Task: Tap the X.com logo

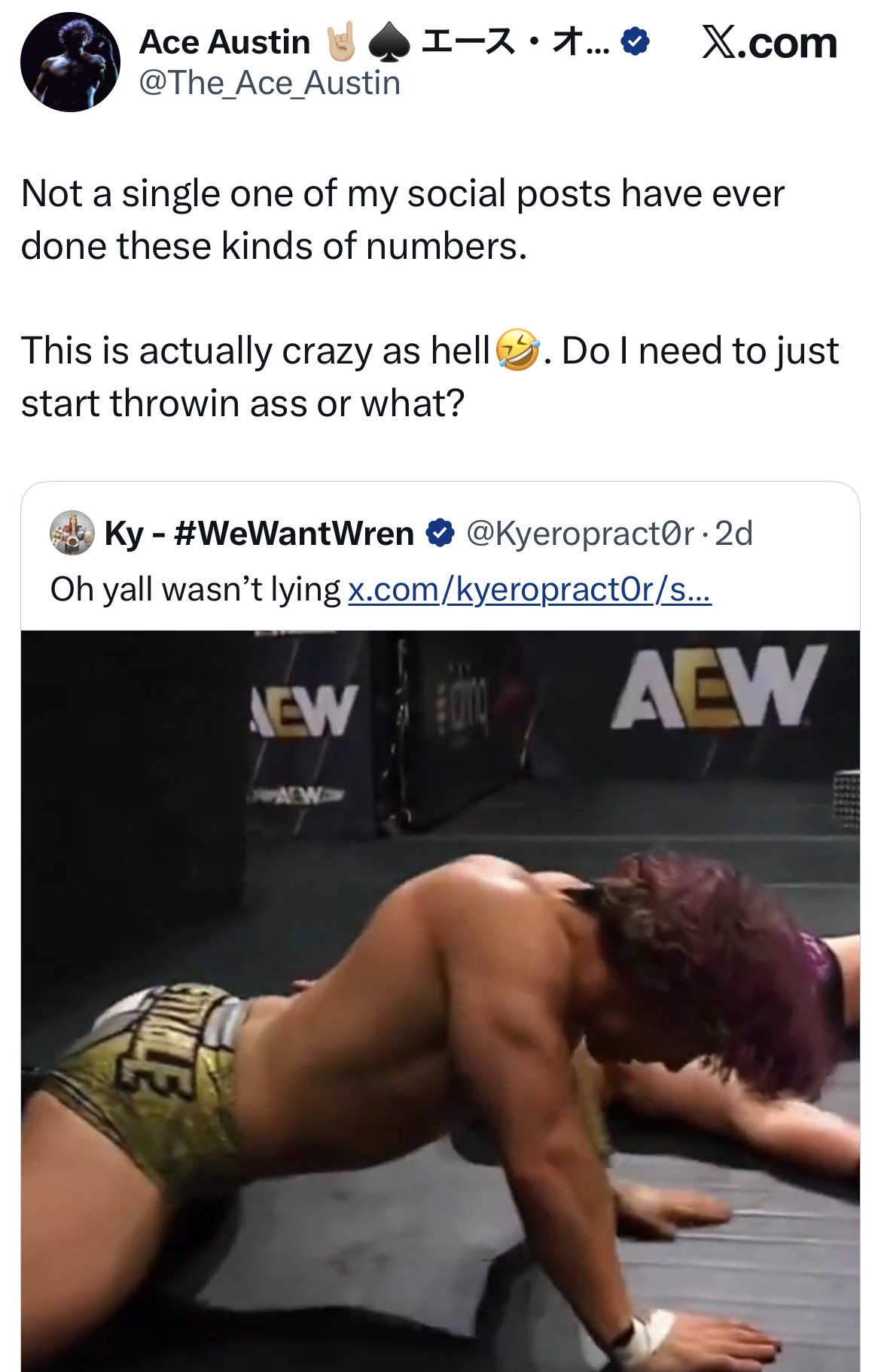Action: [769, 43]
